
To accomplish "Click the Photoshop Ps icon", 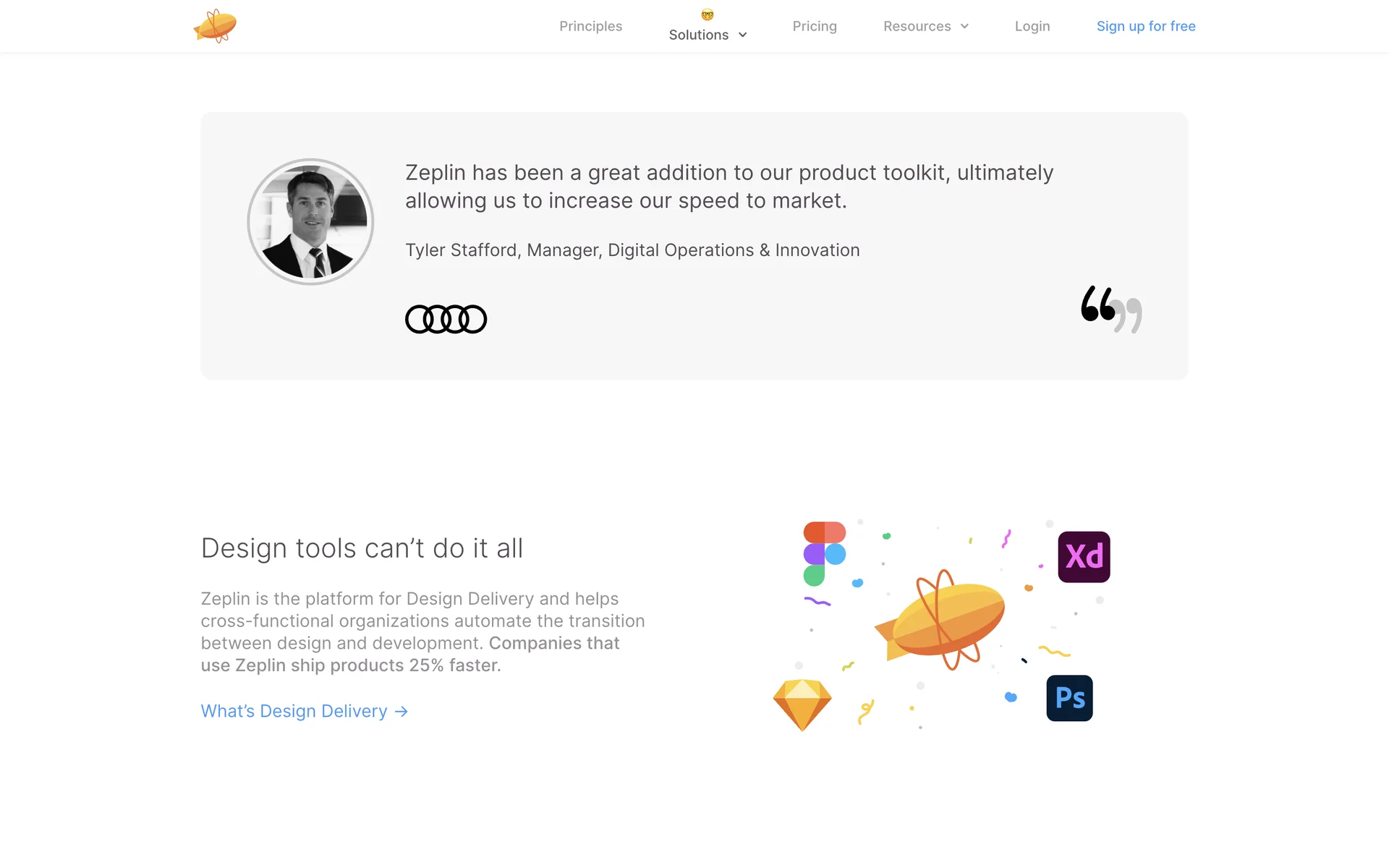I will click(1069, 698).
